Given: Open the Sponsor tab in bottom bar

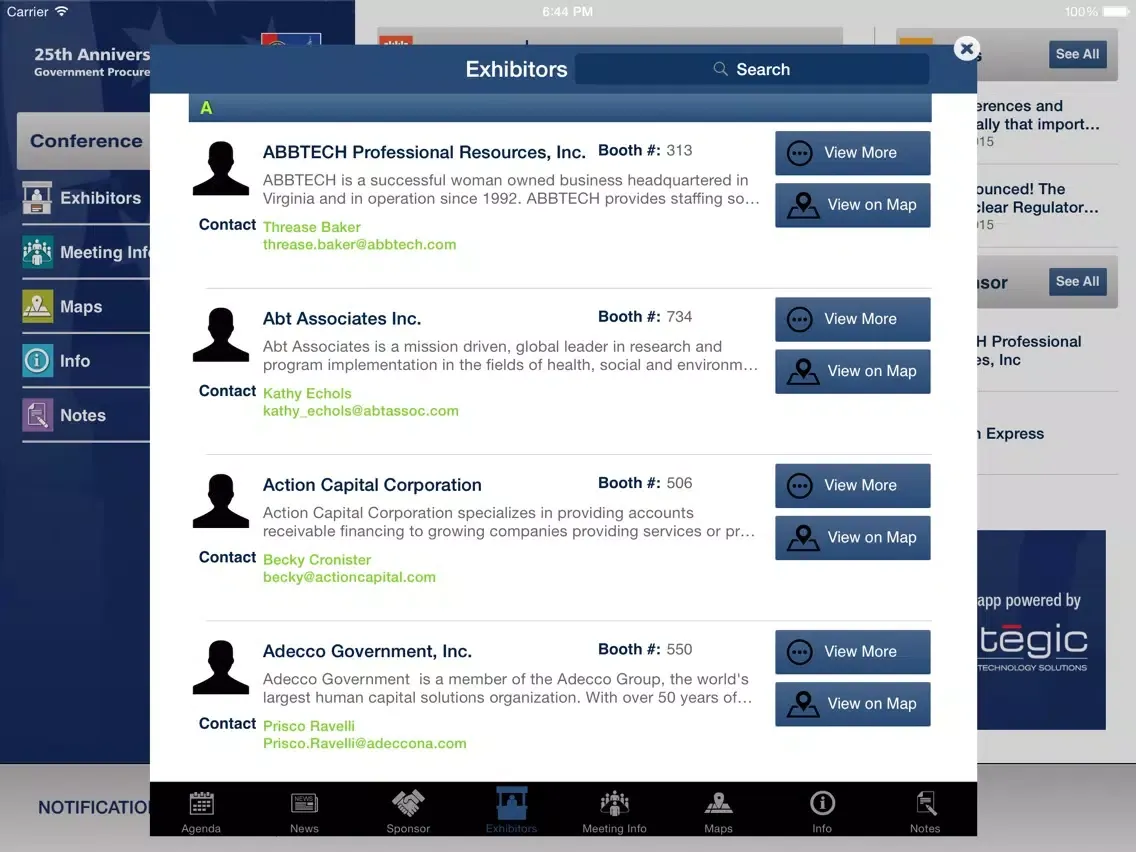Looking at the screenshot, I should point(408,811).
